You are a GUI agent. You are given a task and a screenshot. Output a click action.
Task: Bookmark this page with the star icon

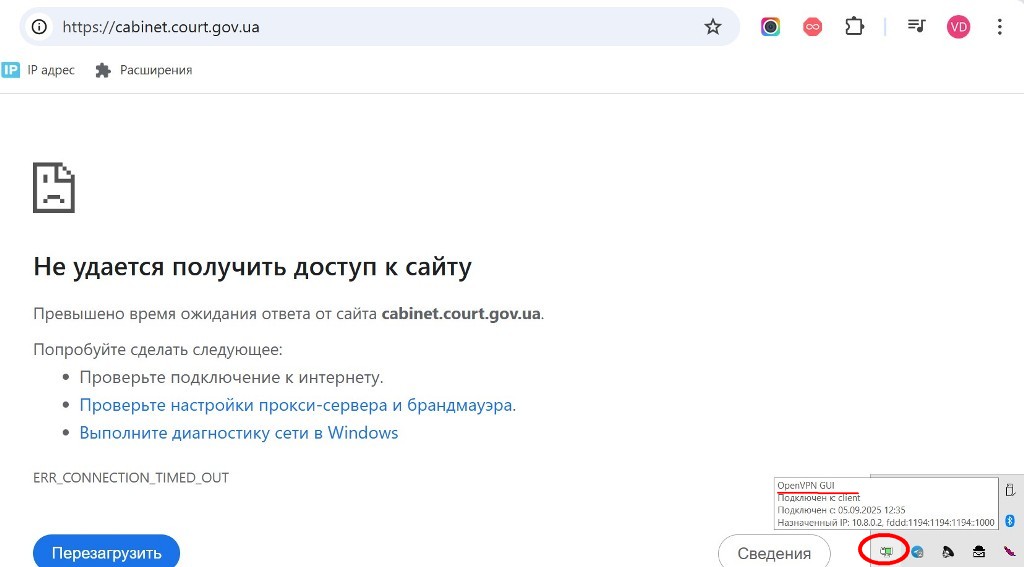(712, 27)
